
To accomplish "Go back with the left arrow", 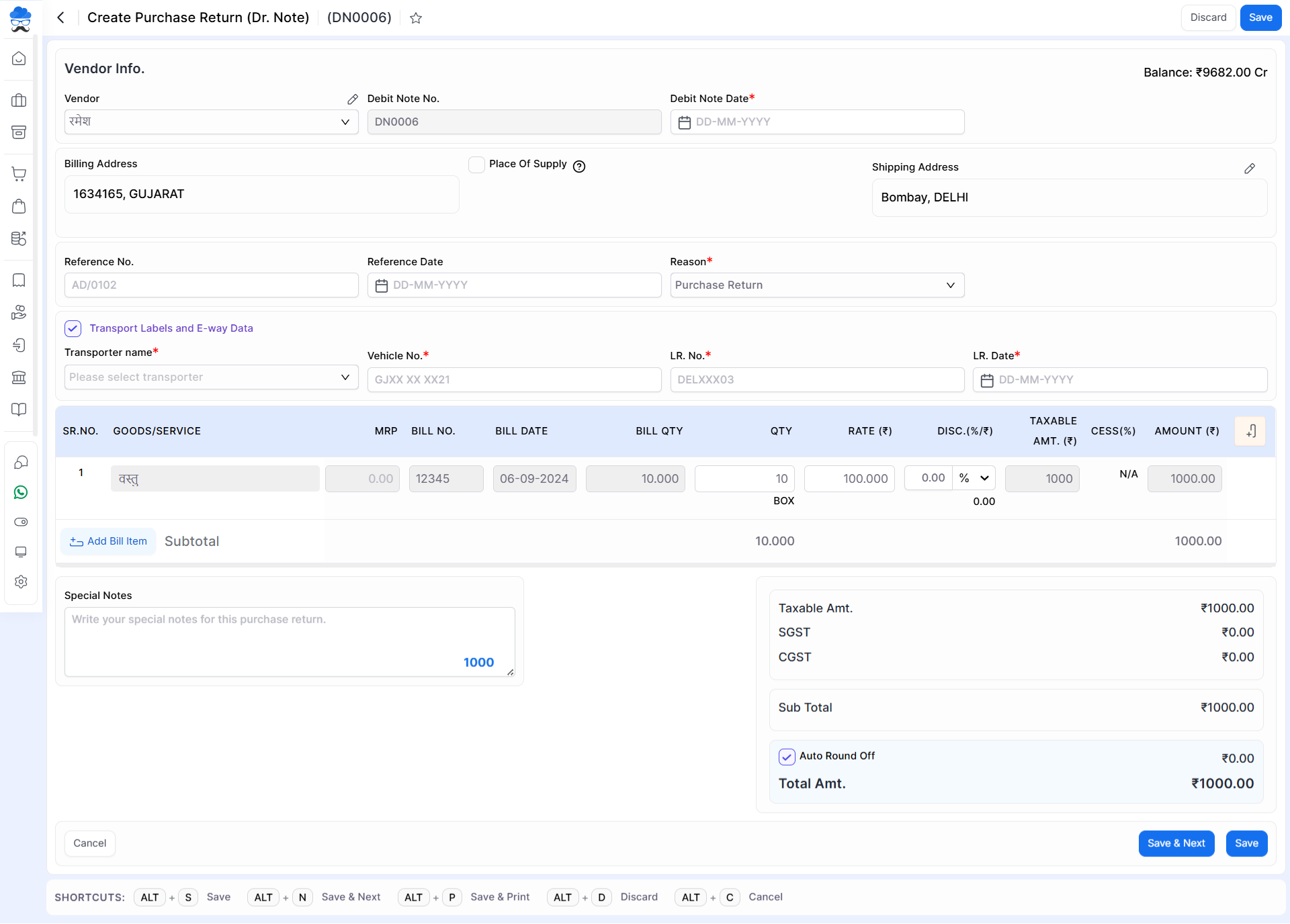I will [x=61, y=17].
